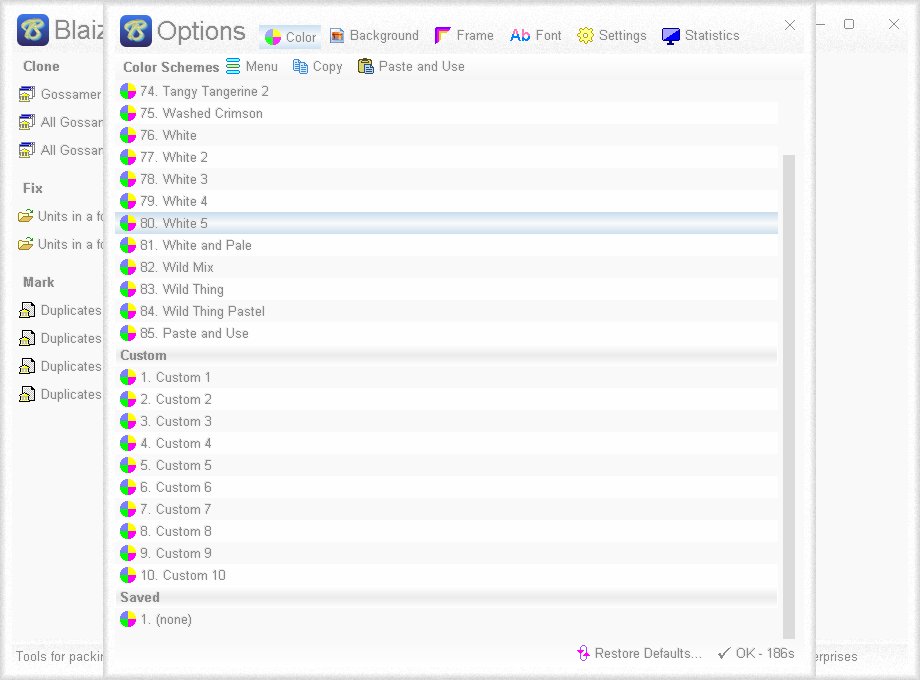Screen dimensions: 920x680
Task: Click the Copy color scheme icon
Action: (300, 67)
